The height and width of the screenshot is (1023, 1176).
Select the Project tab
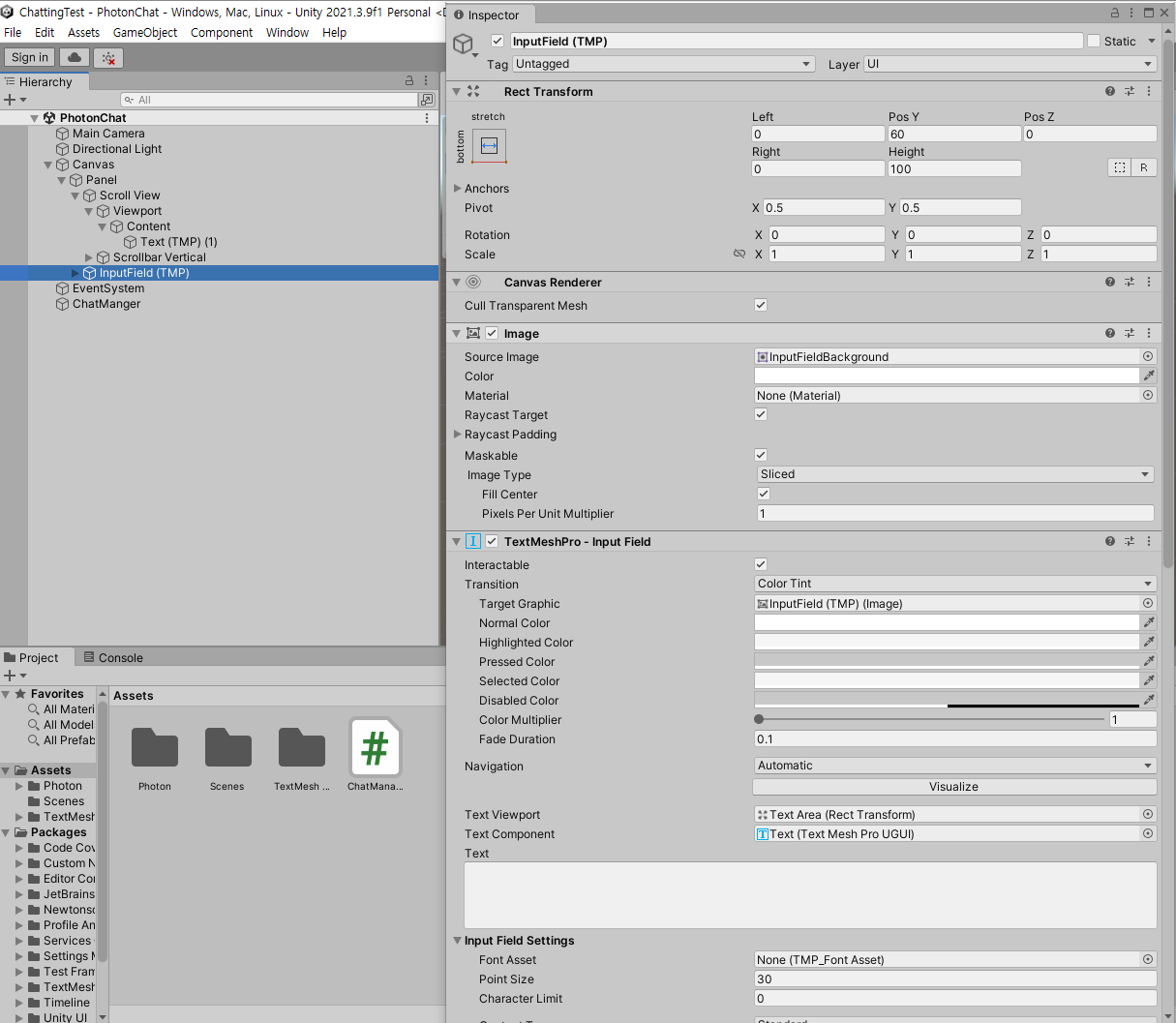(x=32, y=658)
